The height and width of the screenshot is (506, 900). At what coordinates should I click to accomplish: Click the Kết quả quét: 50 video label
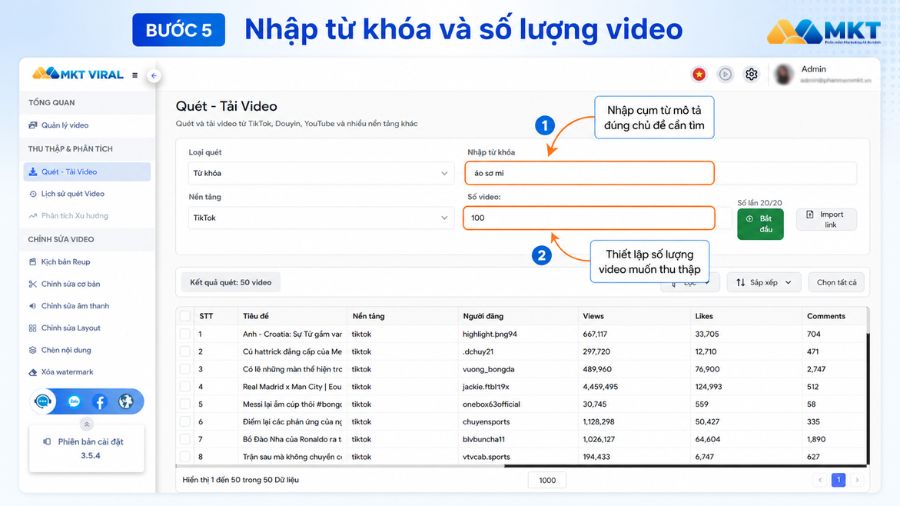pyautogui.click(x=231, y=282)
